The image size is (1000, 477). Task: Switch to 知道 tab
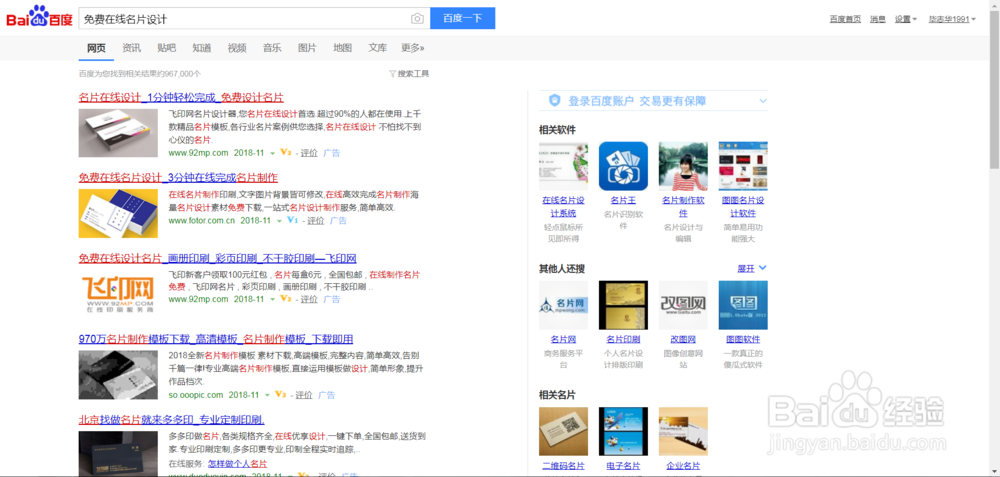(202, 48)
